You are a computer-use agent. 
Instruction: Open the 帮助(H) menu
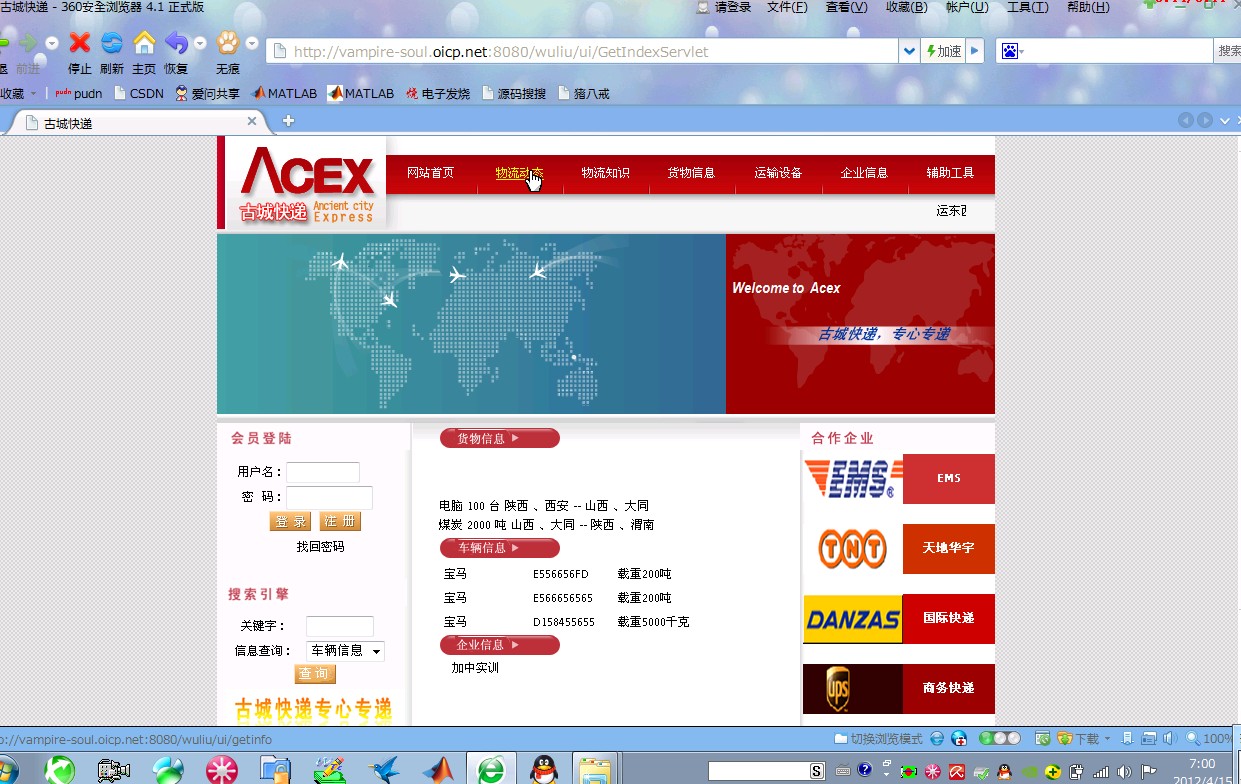(x=1088, y=7)
